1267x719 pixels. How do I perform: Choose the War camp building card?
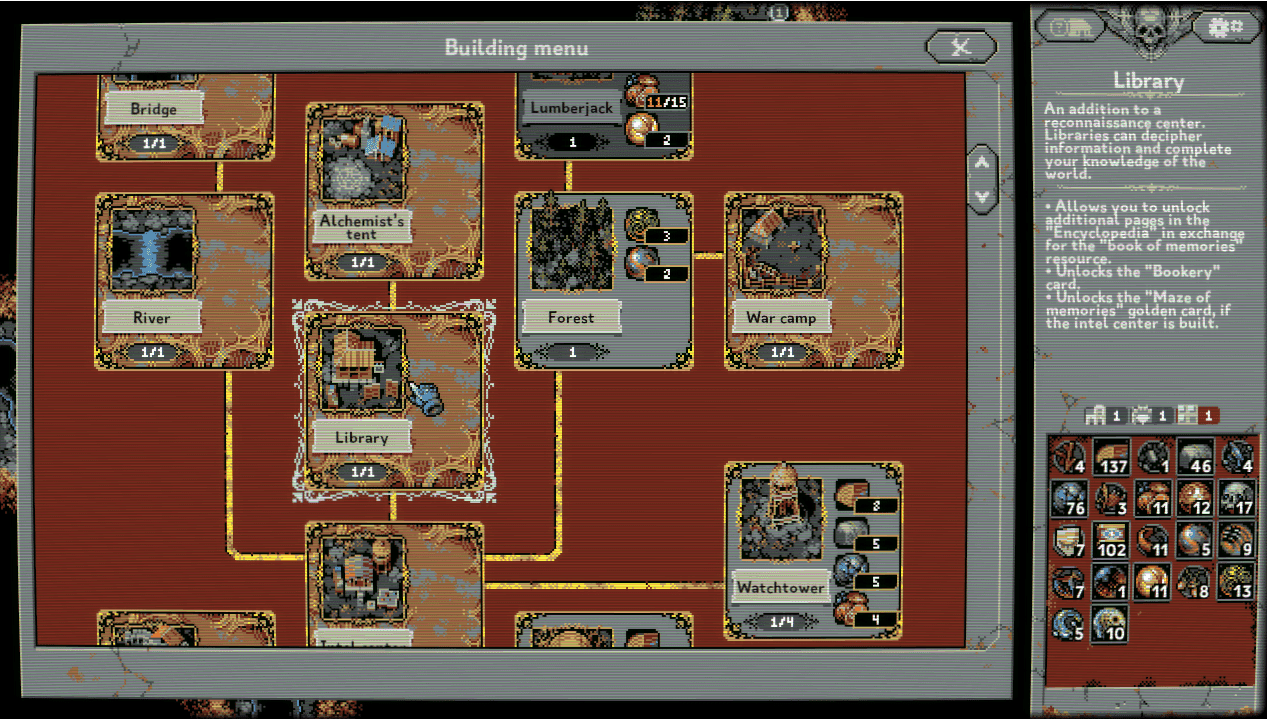click(x=813, y=281)
